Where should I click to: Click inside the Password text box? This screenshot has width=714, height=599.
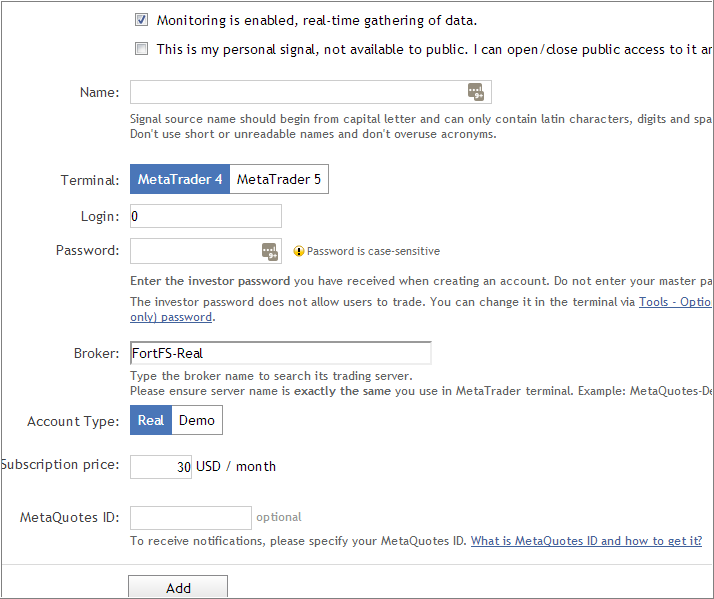(206, 251)
